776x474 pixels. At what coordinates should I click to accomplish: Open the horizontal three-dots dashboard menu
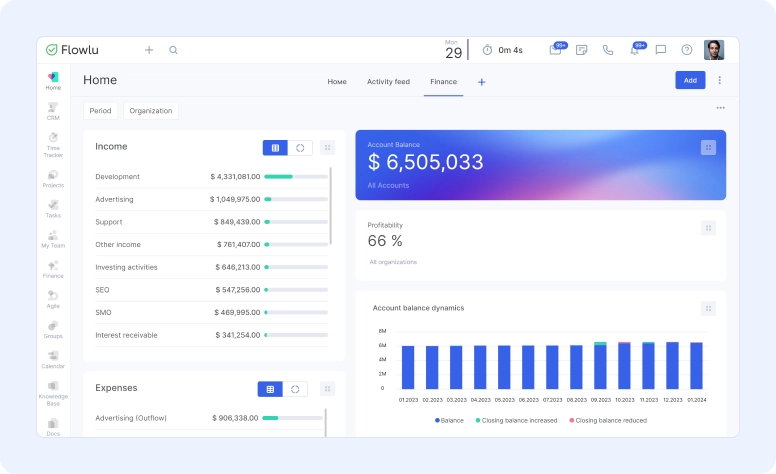point(721,108)
